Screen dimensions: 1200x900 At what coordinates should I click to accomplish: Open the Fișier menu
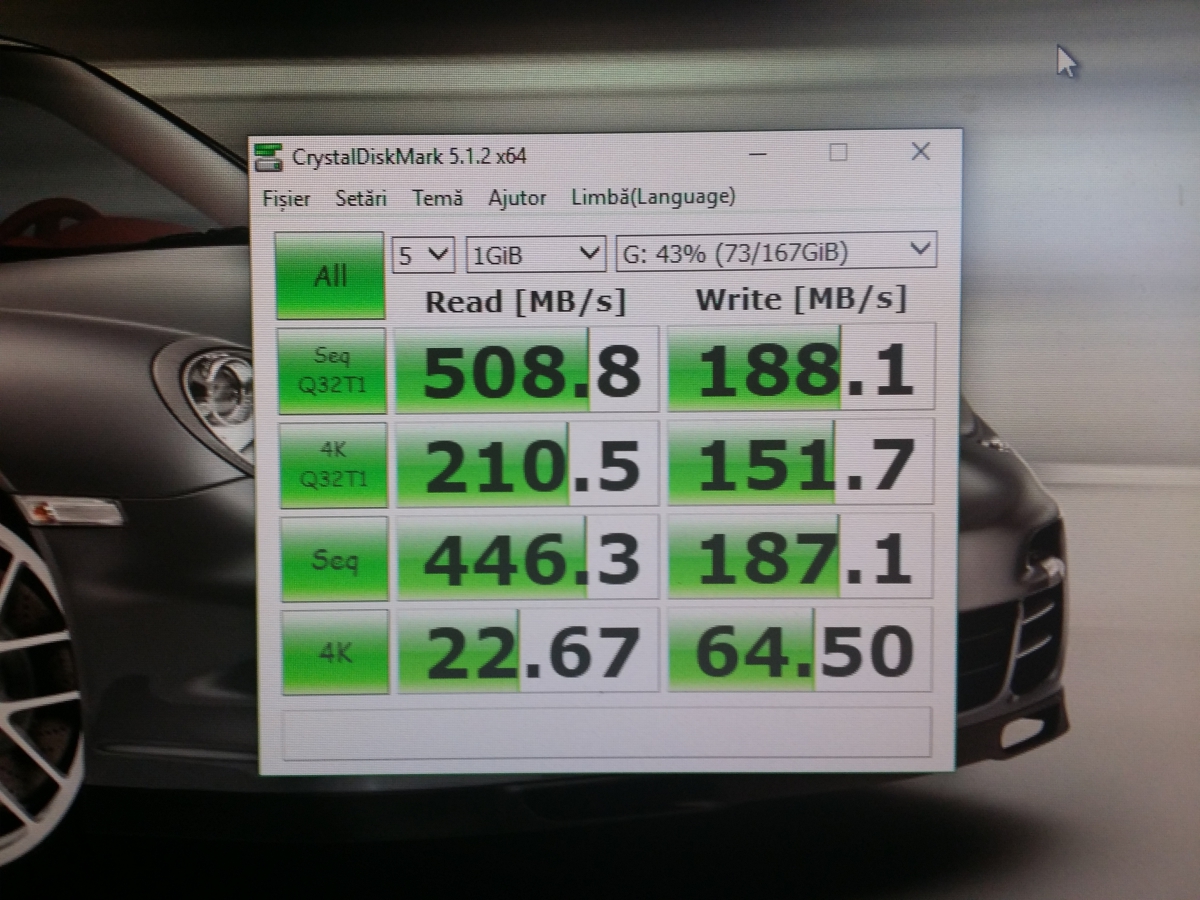(287, 198)
